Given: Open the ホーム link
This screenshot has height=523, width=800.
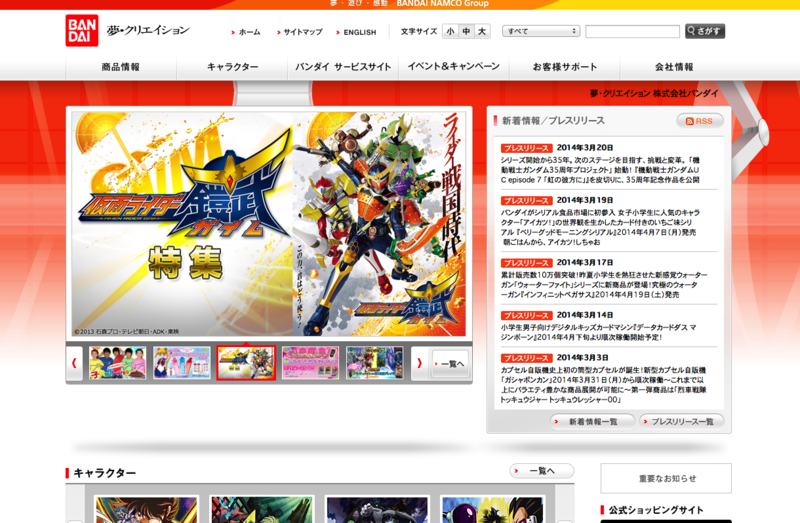Looking at the screenshot, I should point(246,32).
